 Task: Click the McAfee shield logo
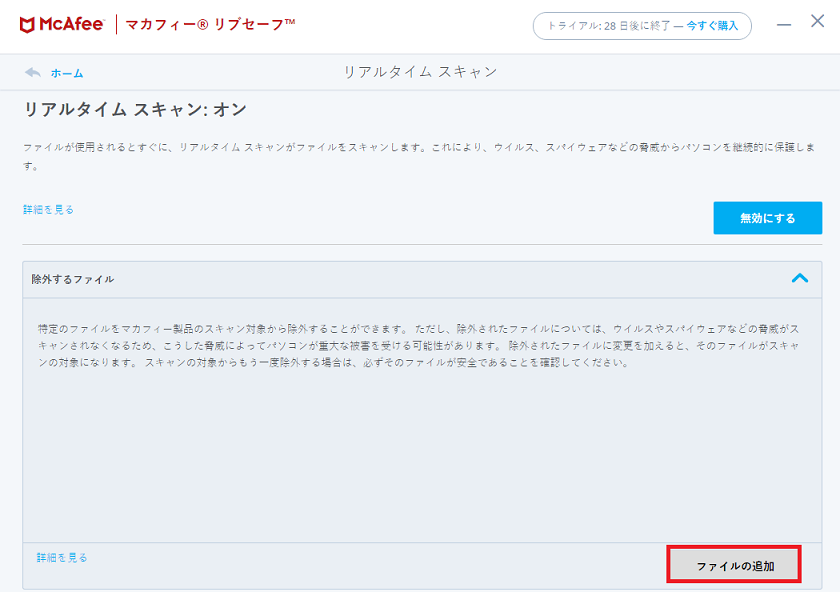coord(27,25)
